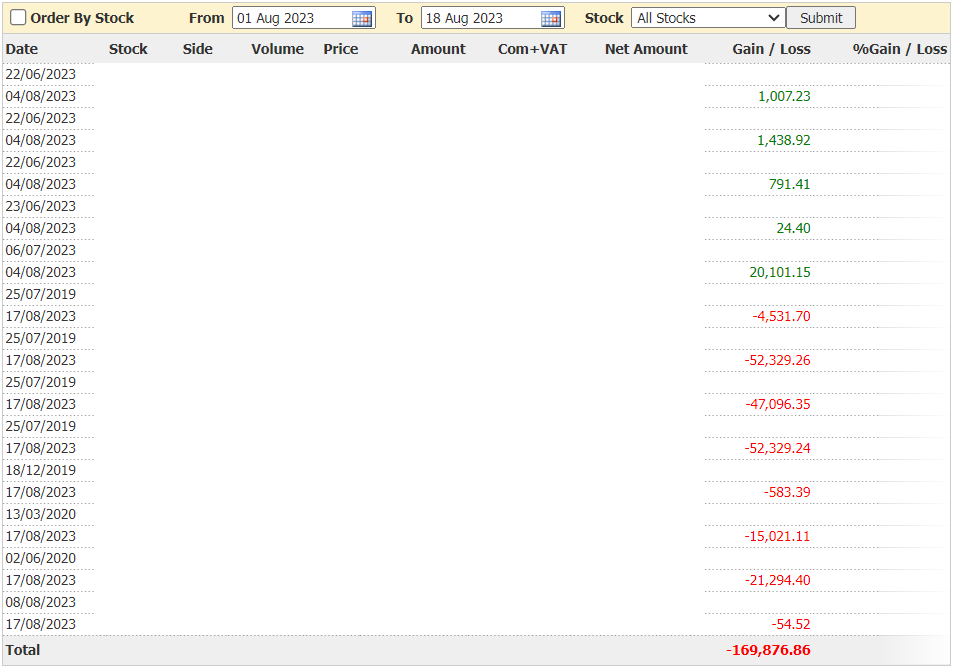The image size is (955, 670).
Task: Select the gain value 20,101.15
Action: point(780,272)
